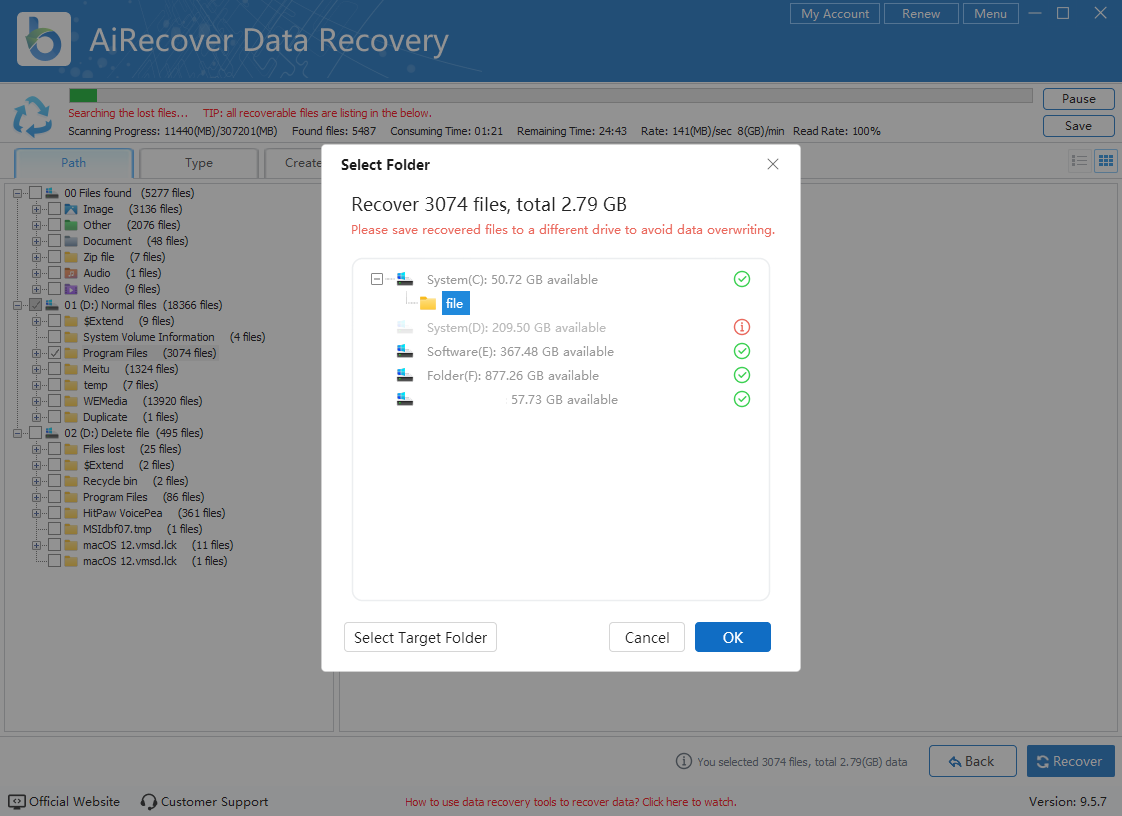Switch to the Type tab
Image resolution: width=1122 pixels, height=816 pixels.
[198, 163]
